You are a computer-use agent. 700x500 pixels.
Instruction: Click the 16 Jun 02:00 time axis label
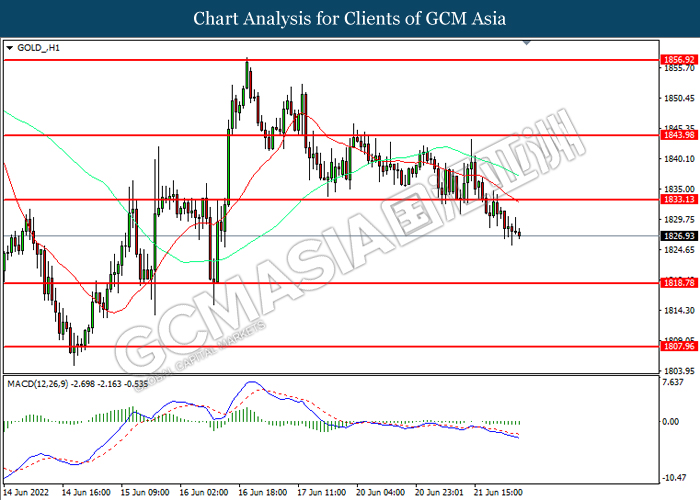coord(204,492)
